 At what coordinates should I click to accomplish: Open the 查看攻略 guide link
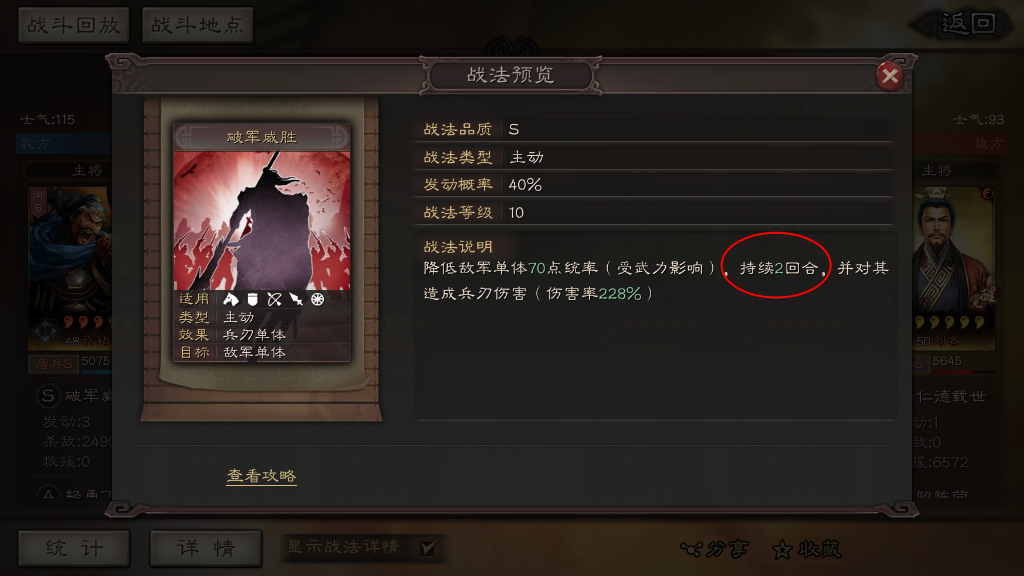261,476
